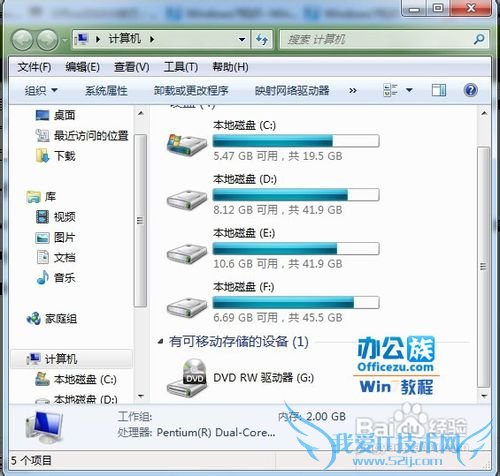Select the Local Disk (D:) drive icon
Image resolution: width=500 pixels, height=476 pixels.
[x=187, y=199]
